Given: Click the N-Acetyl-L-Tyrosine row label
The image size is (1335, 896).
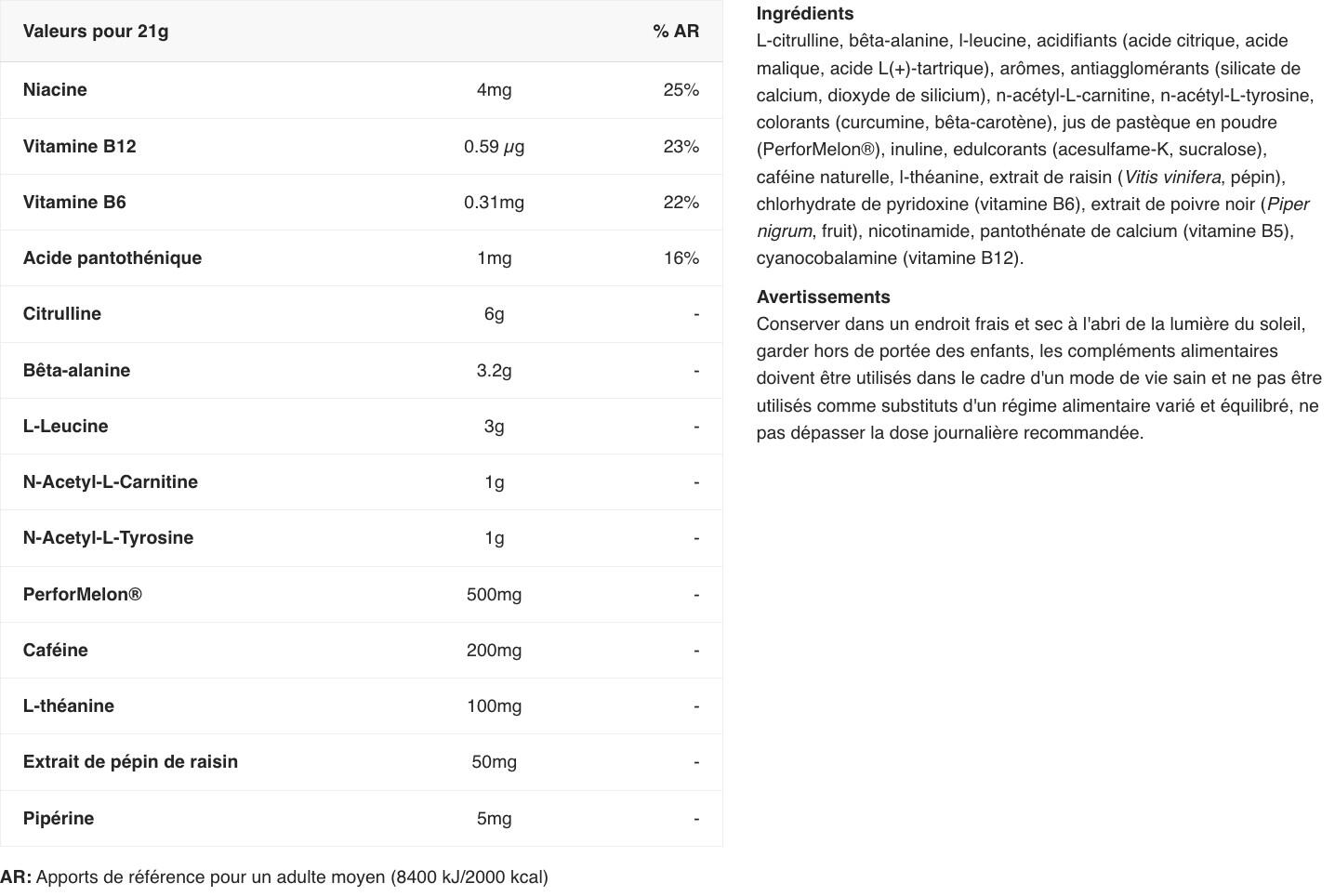Looking at the screenshot, I should 108,538.
